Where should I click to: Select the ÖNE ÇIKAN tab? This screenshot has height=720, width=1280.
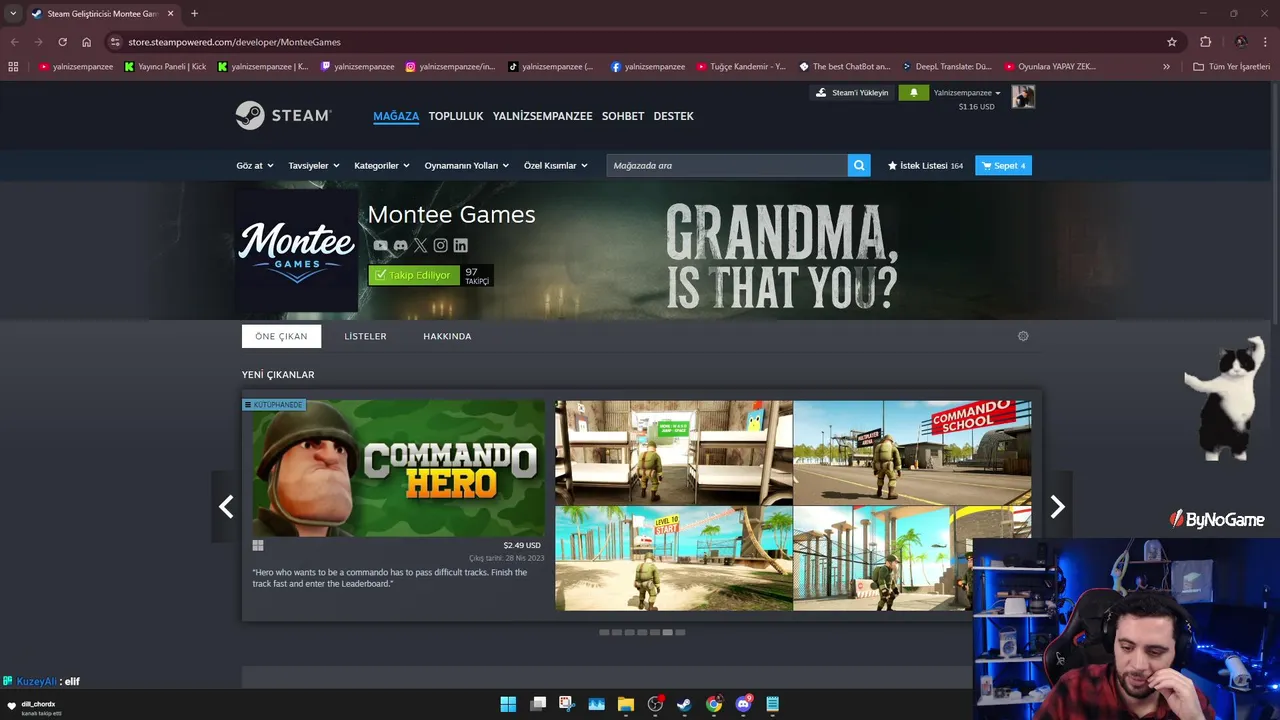click(x=281, y=336)
